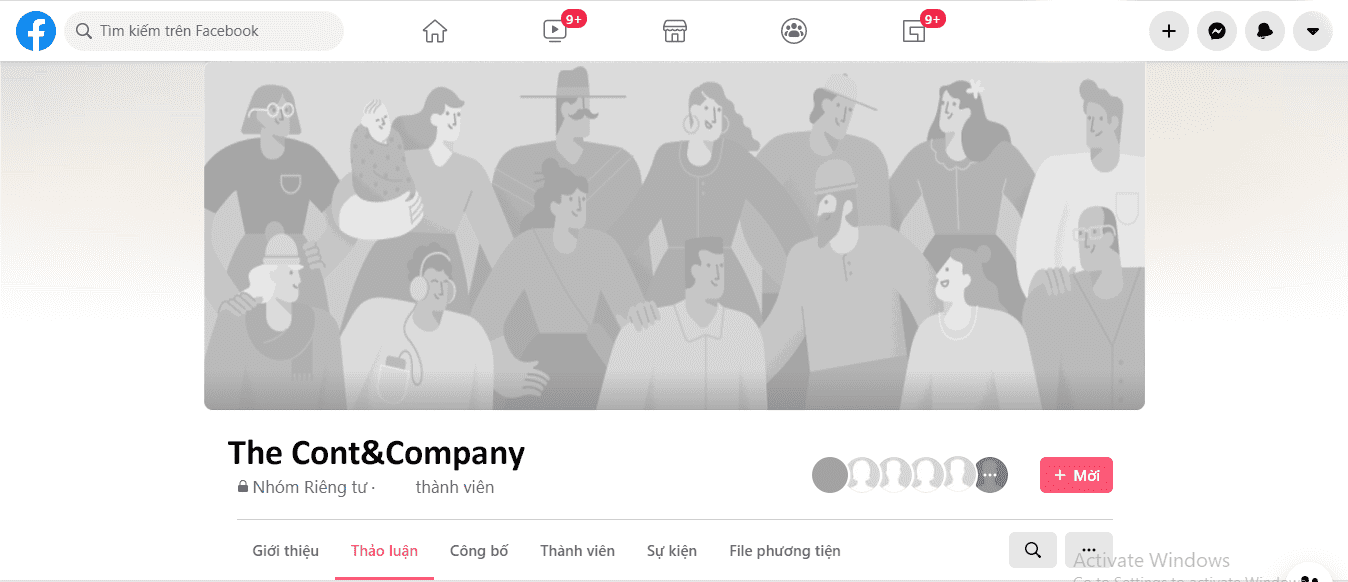This screenshot has width=1348, height=582.
Task: Click the plus Create icon
Action: 1168,31
